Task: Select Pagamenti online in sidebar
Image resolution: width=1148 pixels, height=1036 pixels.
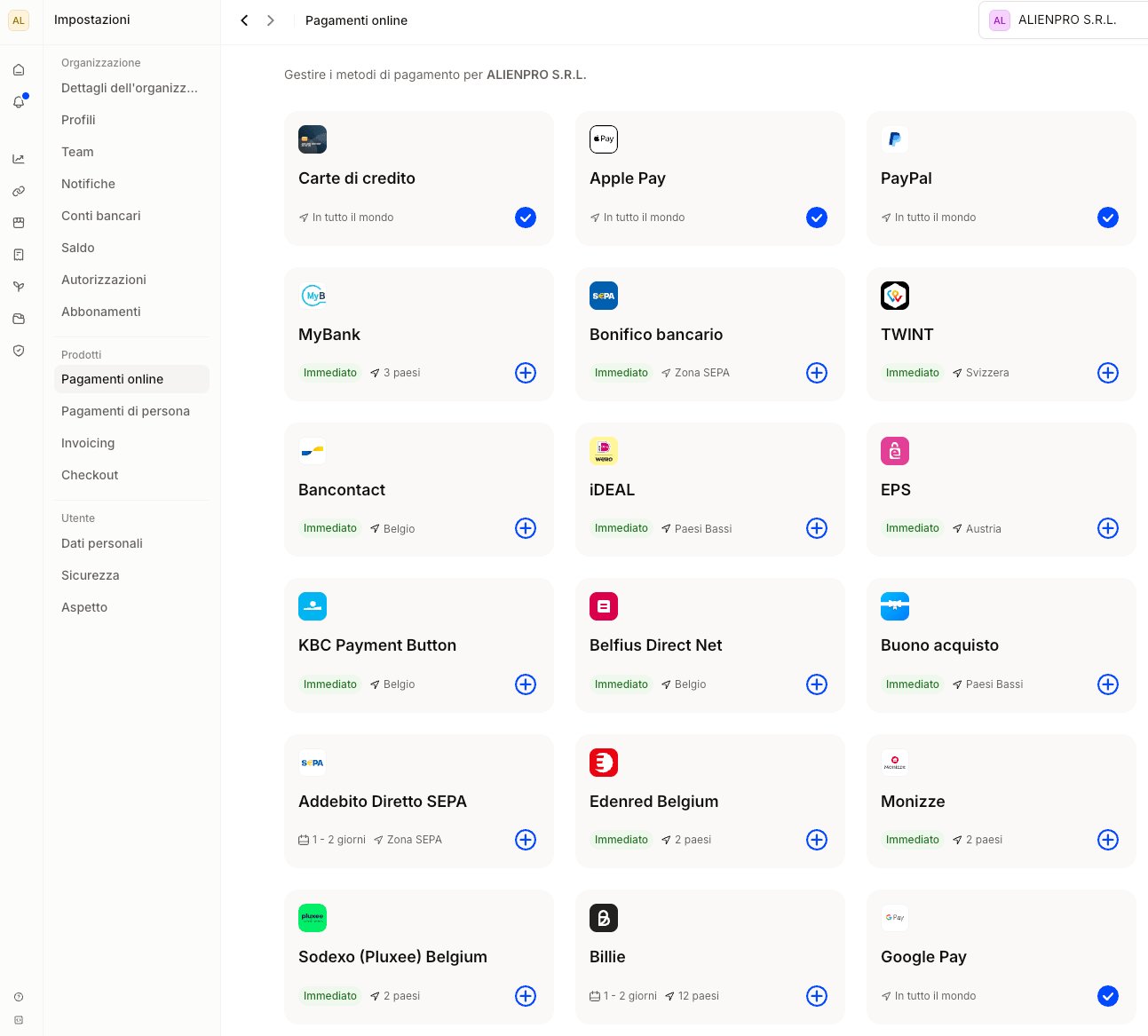Action: click(x=131, y=379)
